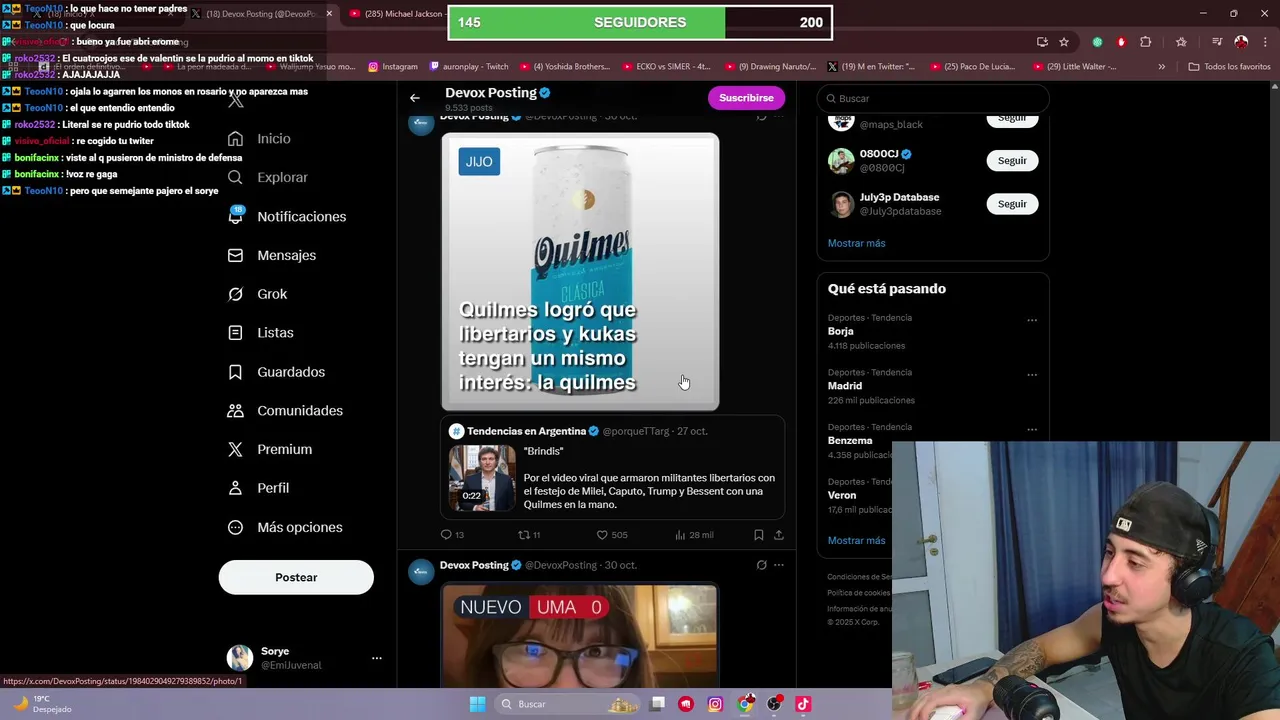1280x720 pixels.
Task: Open OBS from the Windows taskbar
Action: [x=774, y=704]
